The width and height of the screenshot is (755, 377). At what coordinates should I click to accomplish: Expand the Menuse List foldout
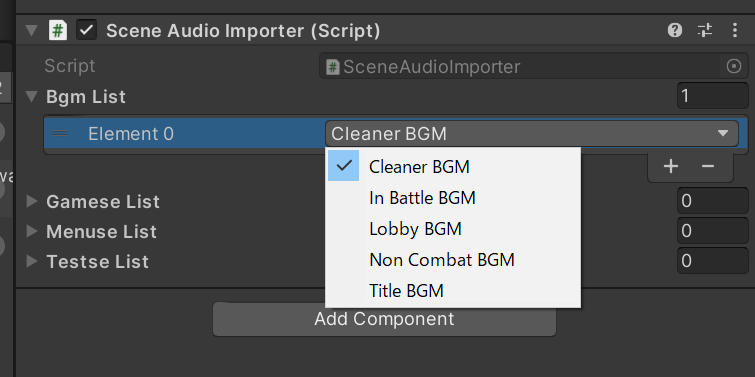pyautogui.click(x=32, y=232)
